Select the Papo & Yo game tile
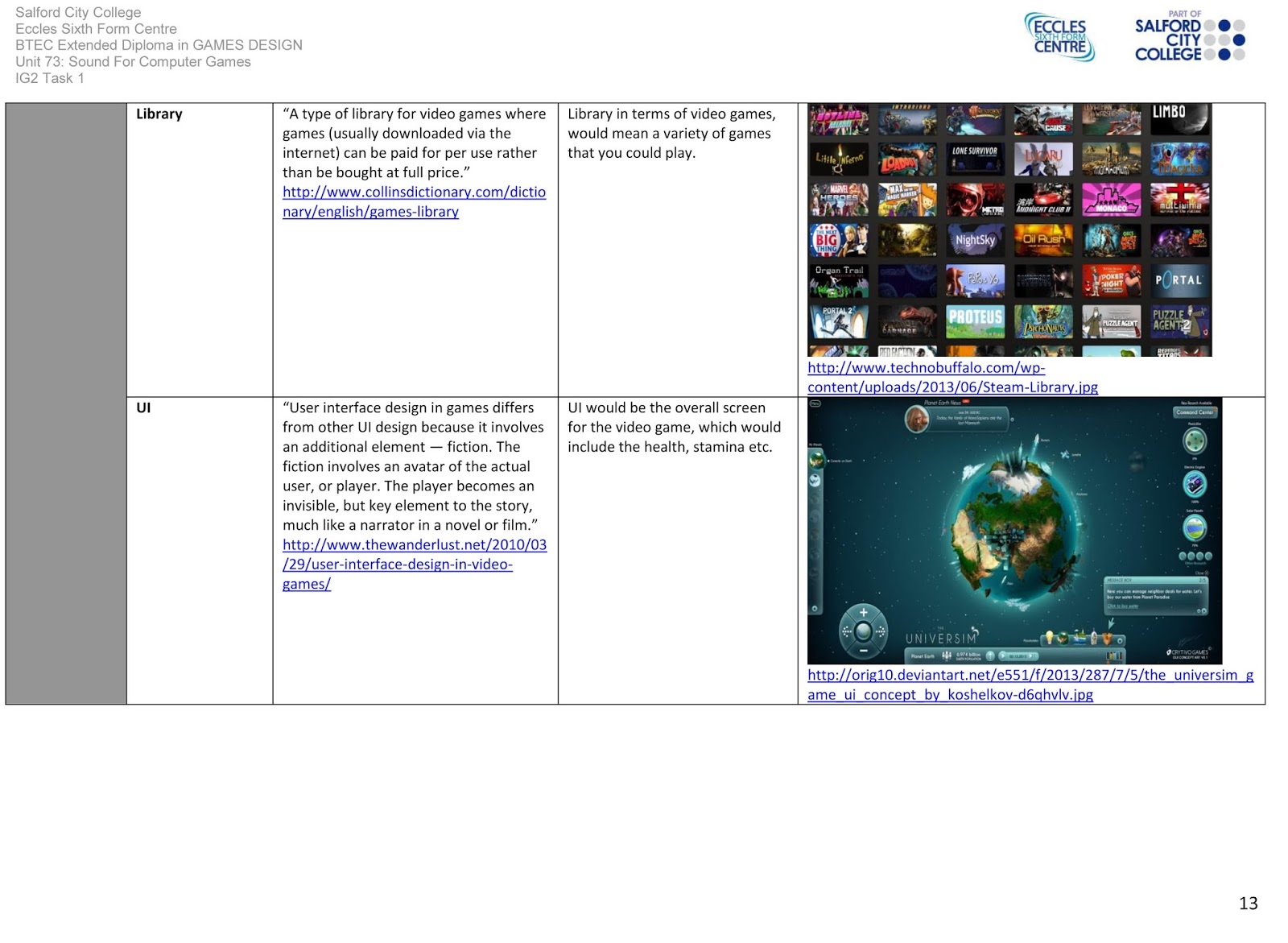The height and width of the screenshot is (943, 1288). tap(975, 280)
